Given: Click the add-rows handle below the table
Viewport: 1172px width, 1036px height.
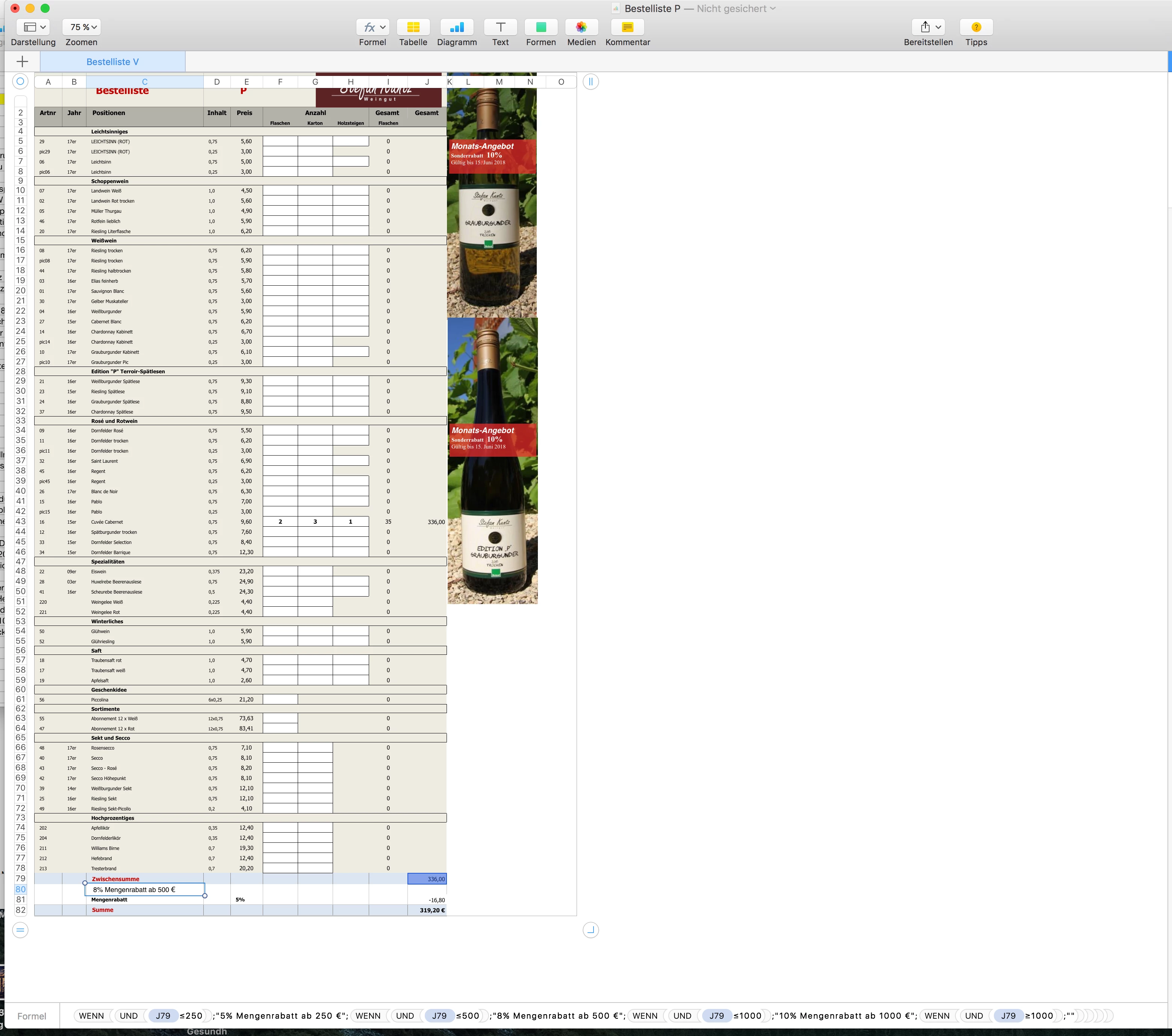Looking at the screenshot, I should 20,930.
